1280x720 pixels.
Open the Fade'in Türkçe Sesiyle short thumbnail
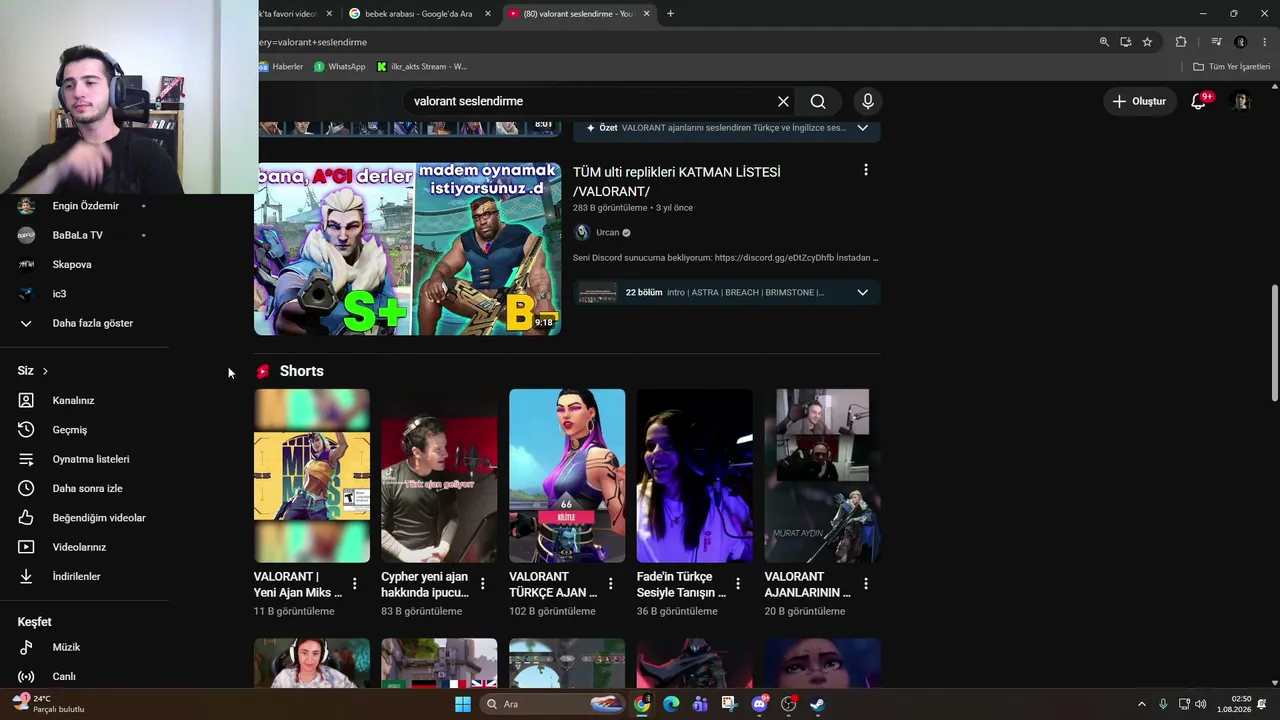(x=695, y=476)
